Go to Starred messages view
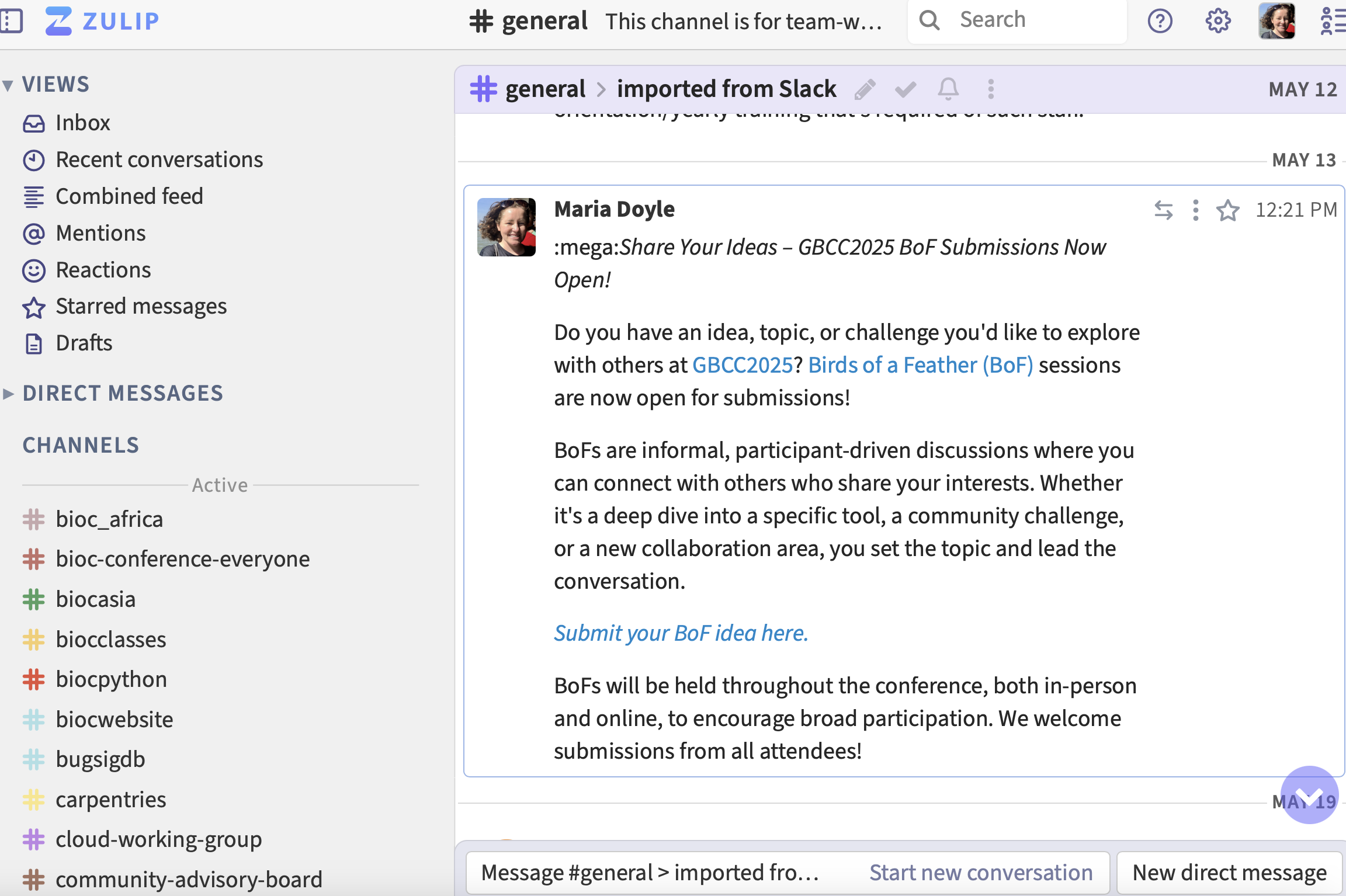This screenshot has width=1346, height=896. point(141,307)
